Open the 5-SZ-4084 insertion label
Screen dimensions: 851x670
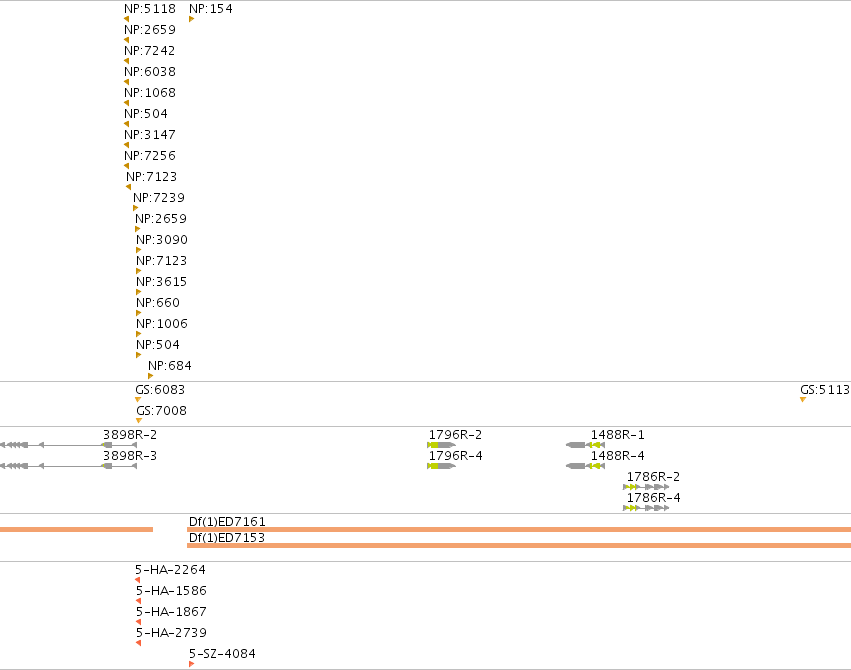[x=223, y=654]
